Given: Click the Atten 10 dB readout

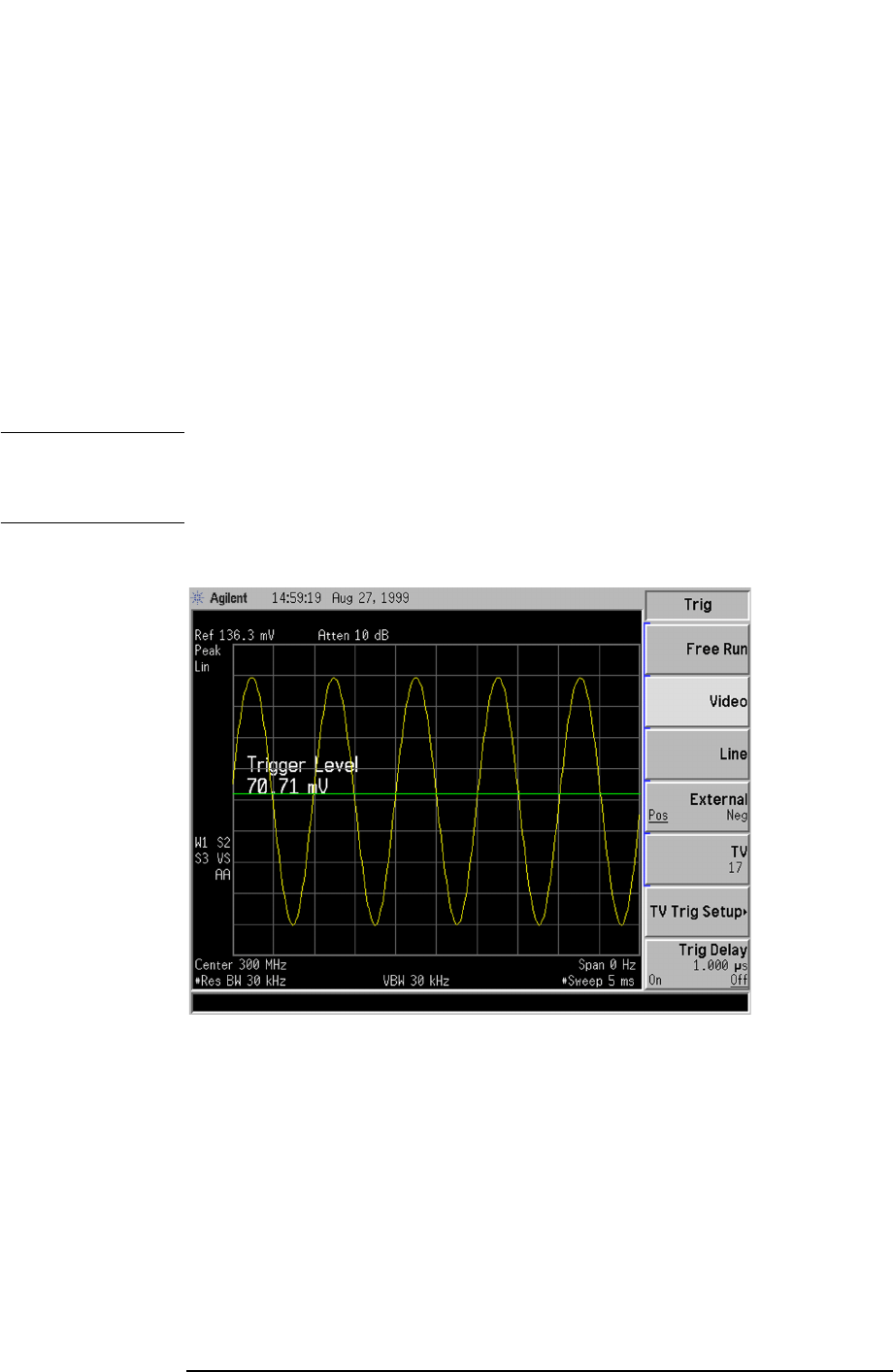Looking at the screenshot, I should click(353, 635).
